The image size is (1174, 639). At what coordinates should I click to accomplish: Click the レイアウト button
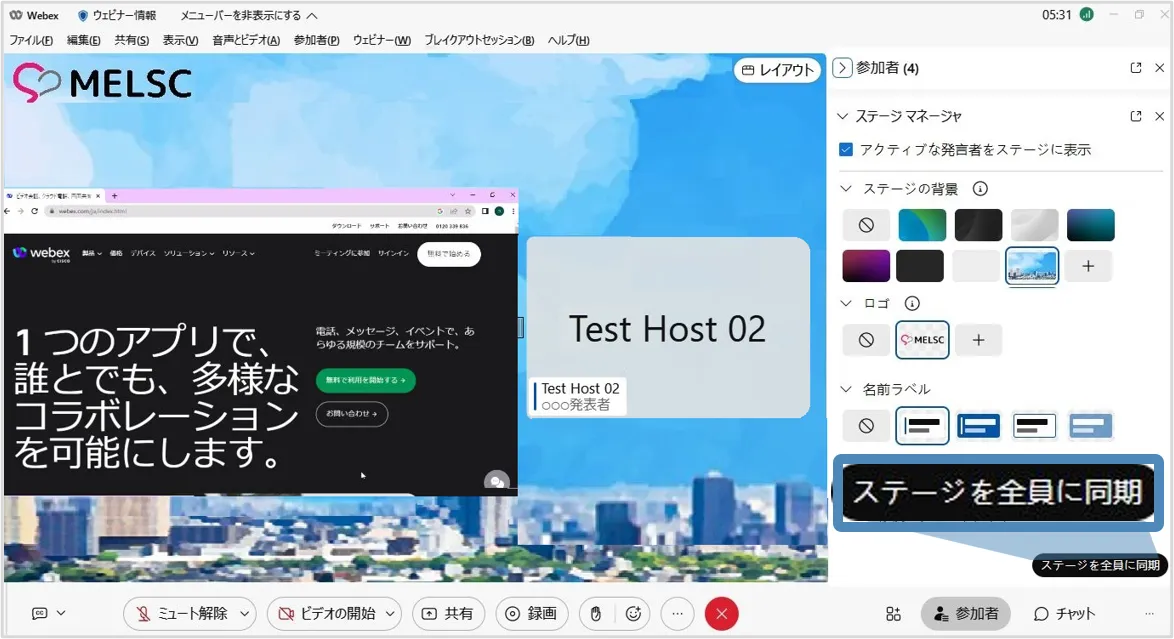point(777,70)
